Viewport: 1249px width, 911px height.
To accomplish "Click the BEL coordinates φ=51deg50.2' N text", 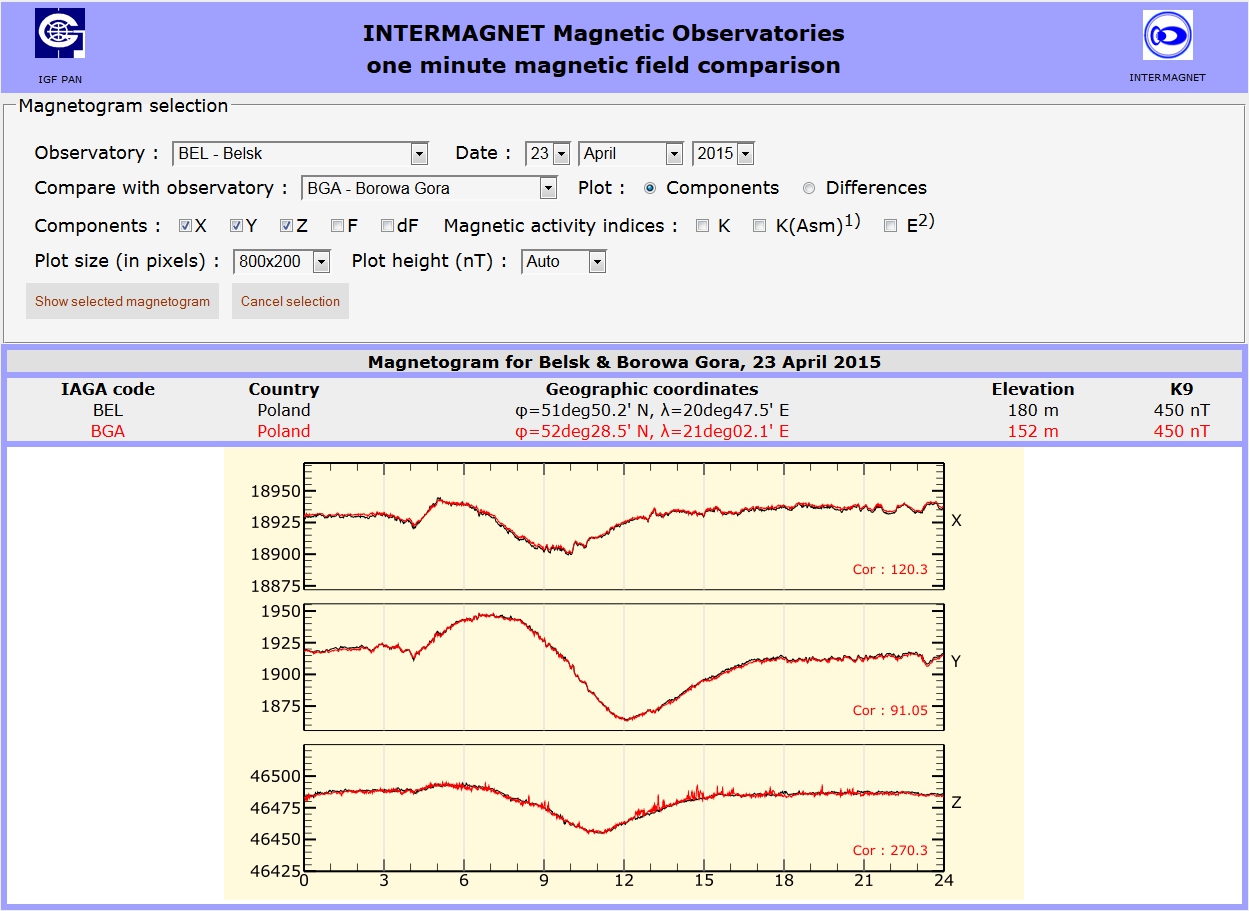I will 652,410.
